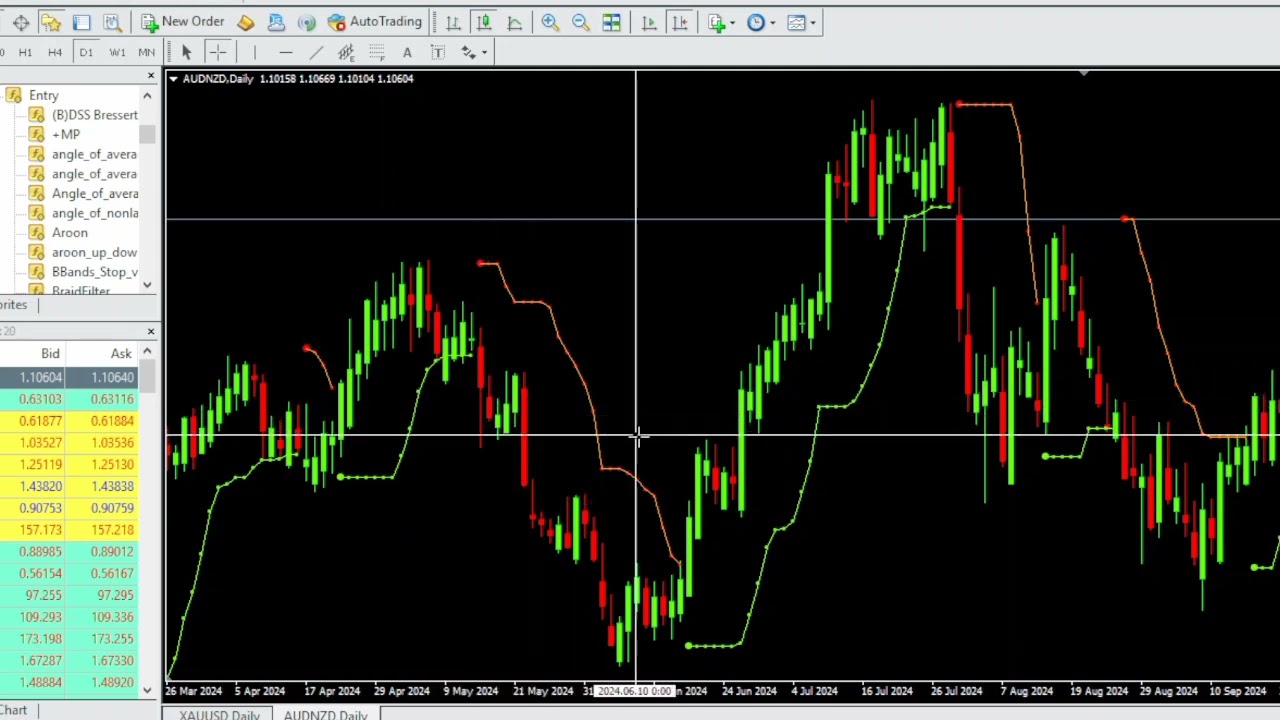Select the H4 timeframe
1280x720 pixels.
pyautogui.click(x=55, y=52)
